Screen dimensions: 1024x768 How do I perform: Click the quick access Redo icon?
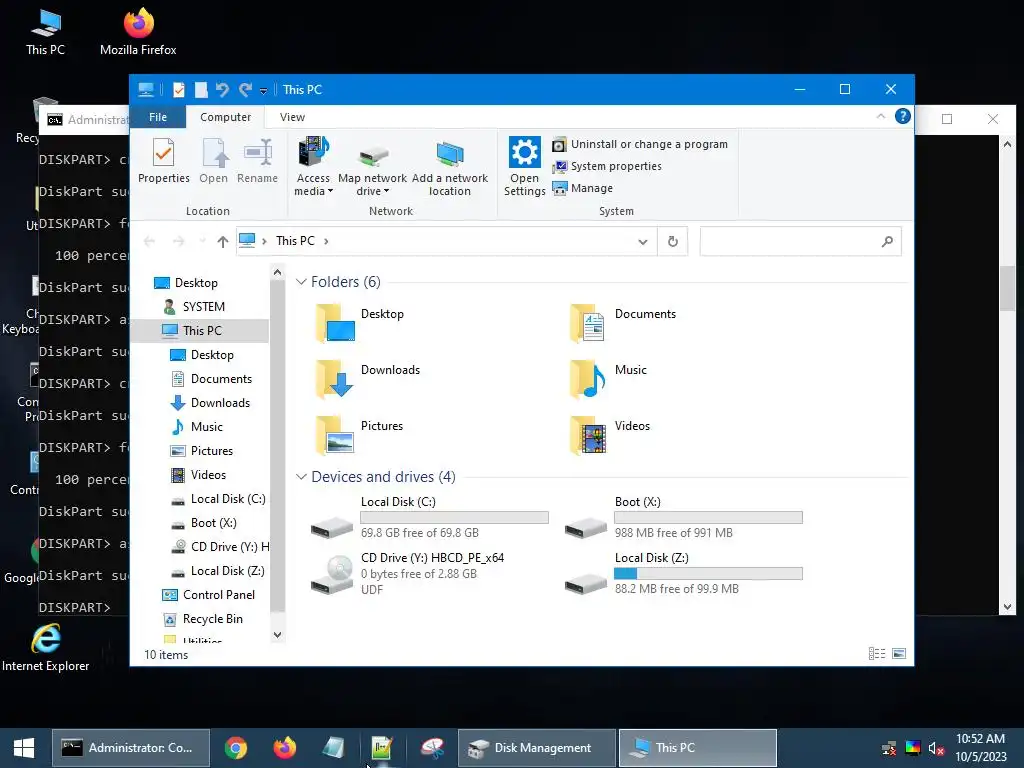(245, 90)
